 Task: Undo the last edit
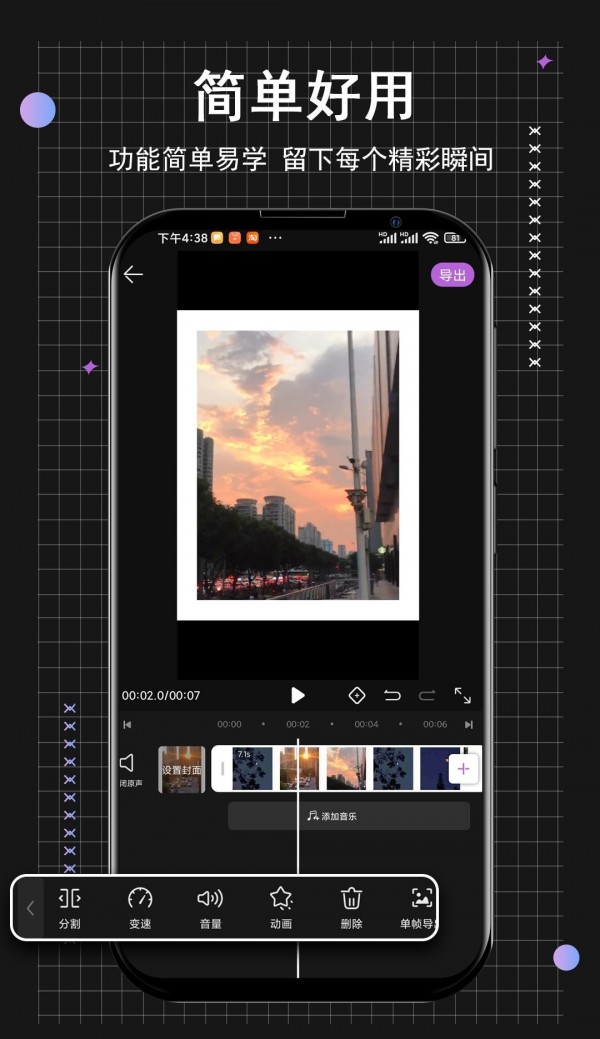pyautogui.click(x=392, y=695)
